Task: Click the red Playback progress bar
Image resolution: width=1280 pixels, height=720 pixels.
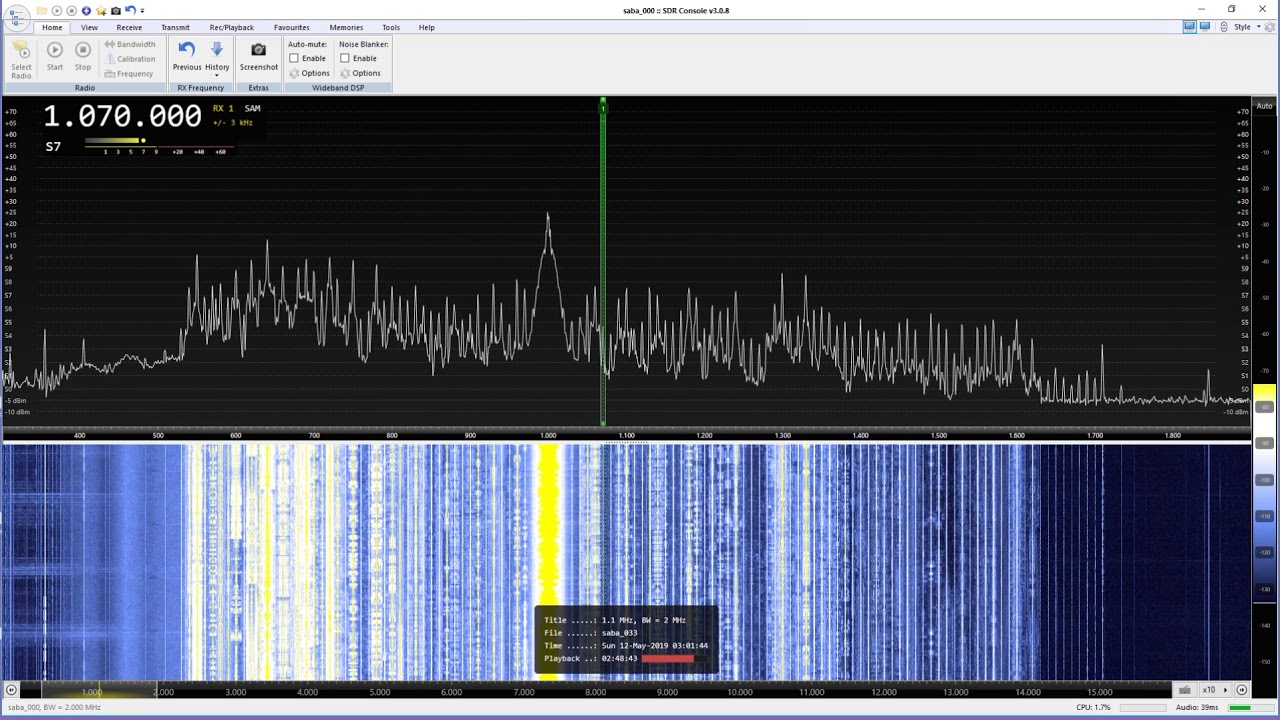Action: [x=667, y=658]
